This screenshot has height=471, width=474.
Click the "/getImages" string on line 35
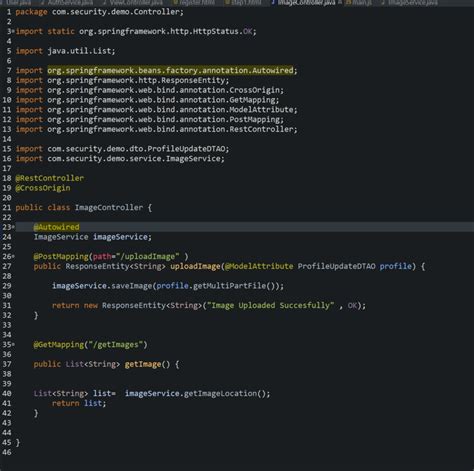pyautogui.click(x=116, y=344)
